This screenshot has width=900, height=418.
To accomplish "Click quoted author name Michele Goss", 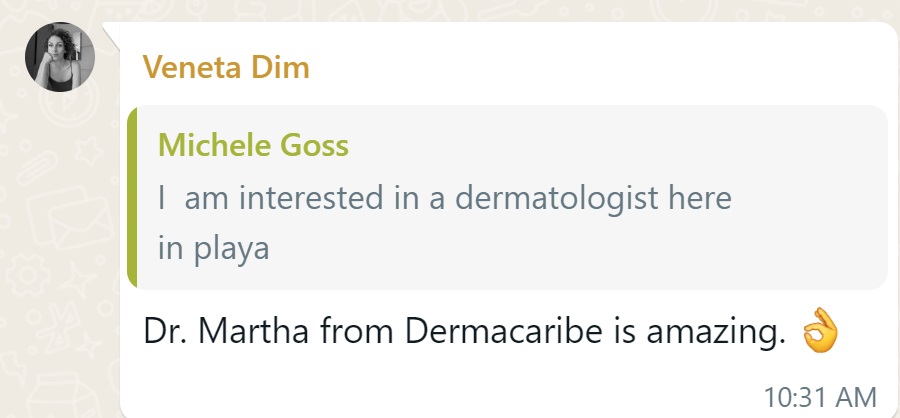I will click(253, 146).
